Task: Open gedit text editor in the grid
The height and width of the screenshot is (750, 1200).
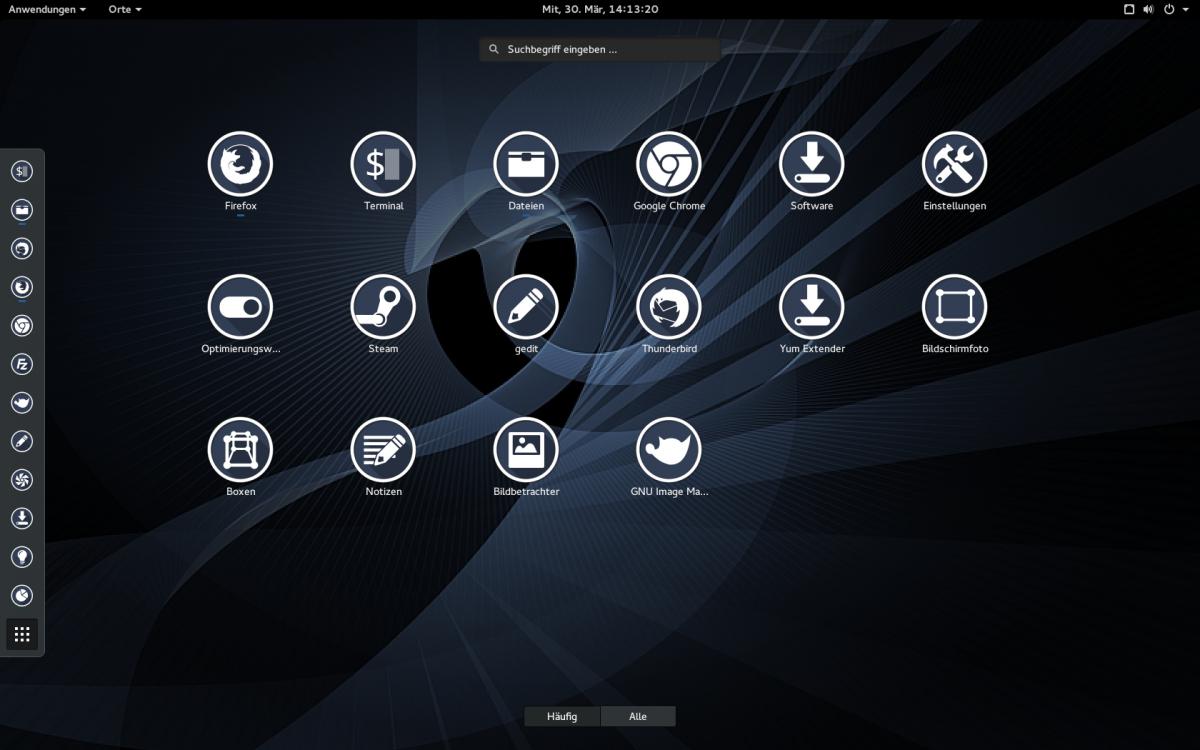Action: [x=526, y=307]
